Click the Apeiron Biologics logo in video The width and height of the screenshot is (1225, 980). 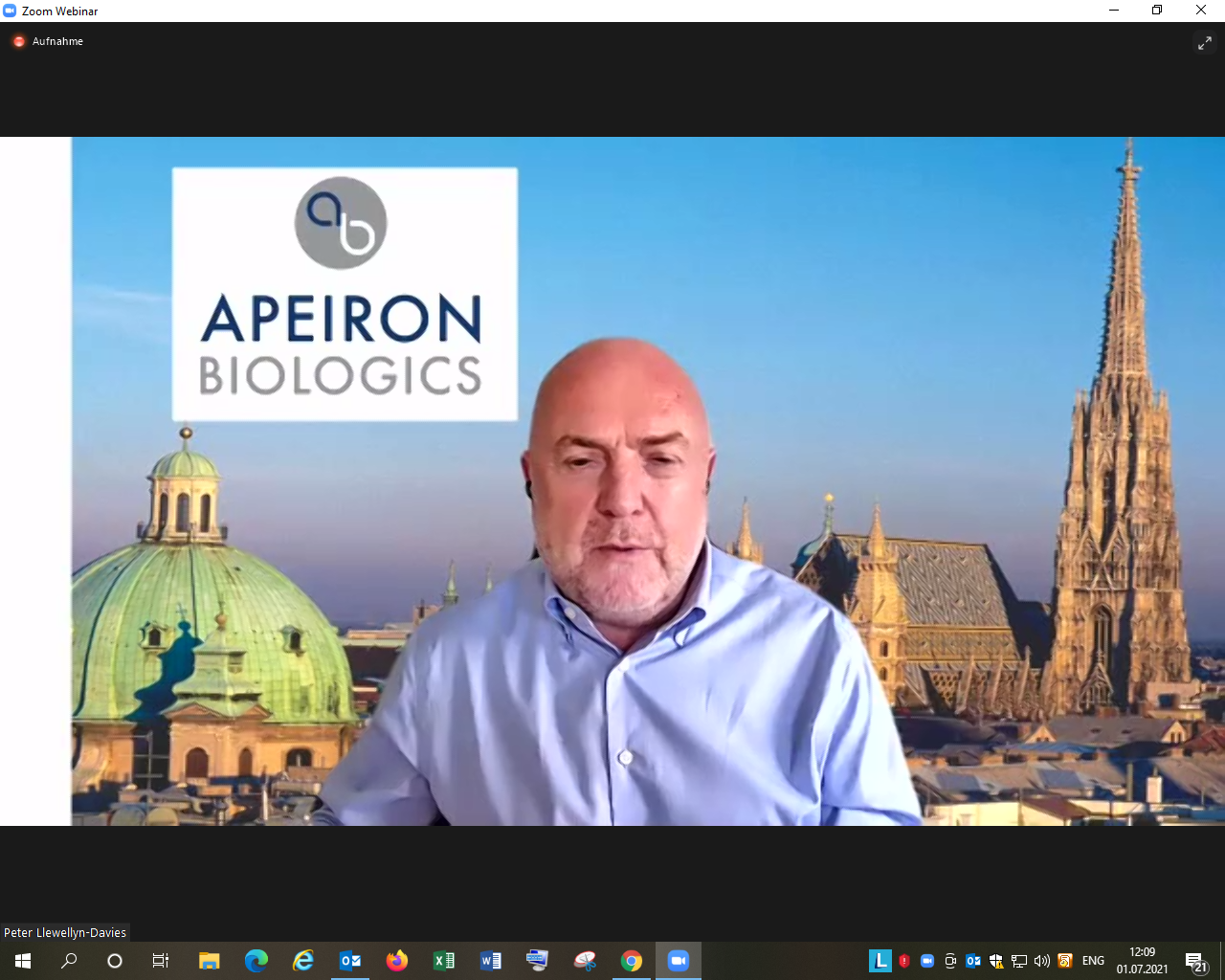click(x=345, y=294)
